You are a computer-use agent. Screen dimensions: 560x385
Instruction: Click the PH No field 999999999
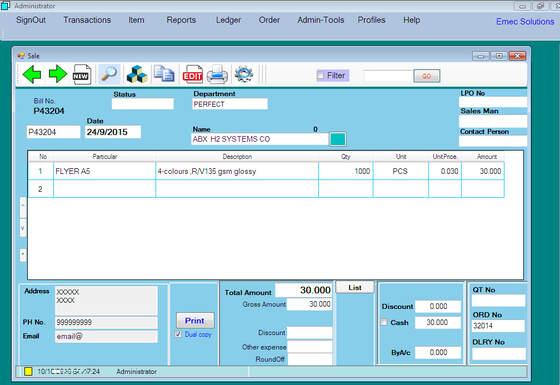106,322
